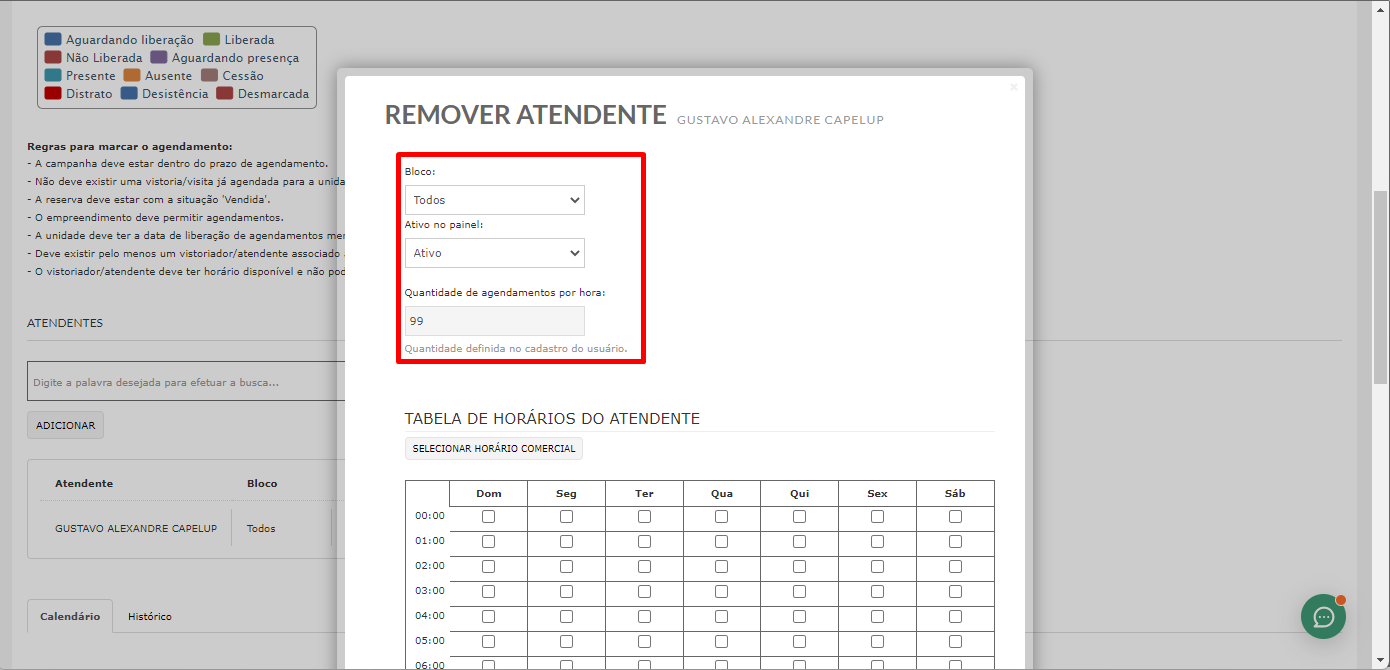
Task: Click the Sáb column header in schedule table
Action: coord(955,493)
